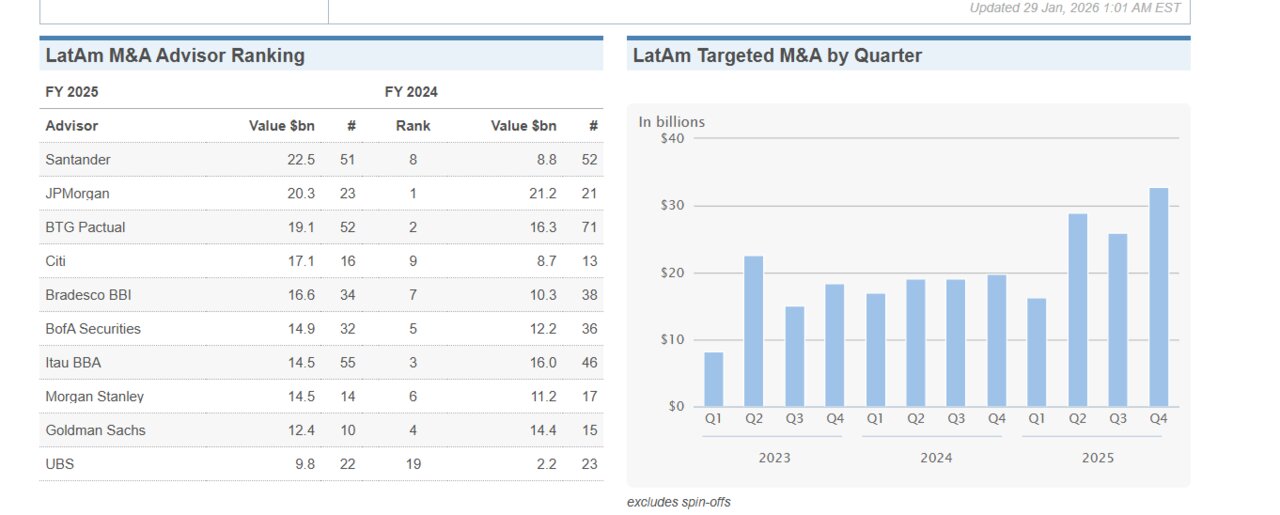Select the Q2 2025 bar in the chart

click(1078, 310)
